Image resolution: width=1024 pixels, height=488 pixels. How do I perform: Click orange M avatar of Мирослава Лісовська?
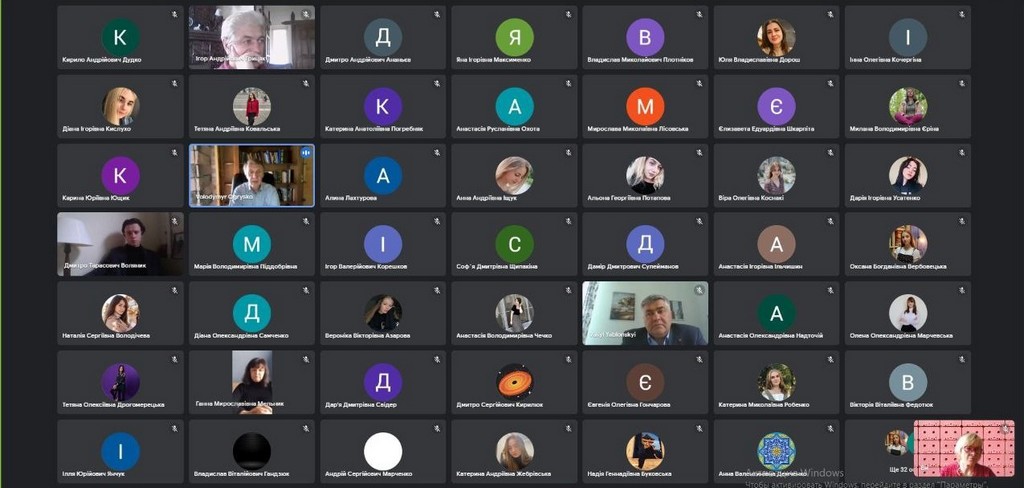tap(645, 106)
